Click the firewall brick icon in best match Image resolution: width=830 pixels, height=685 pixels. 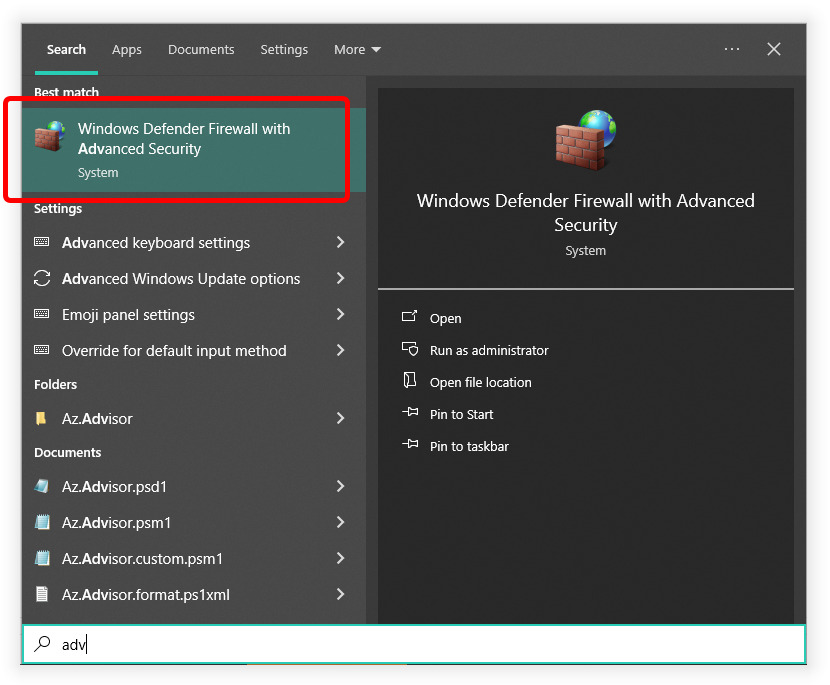click(50, 136)
